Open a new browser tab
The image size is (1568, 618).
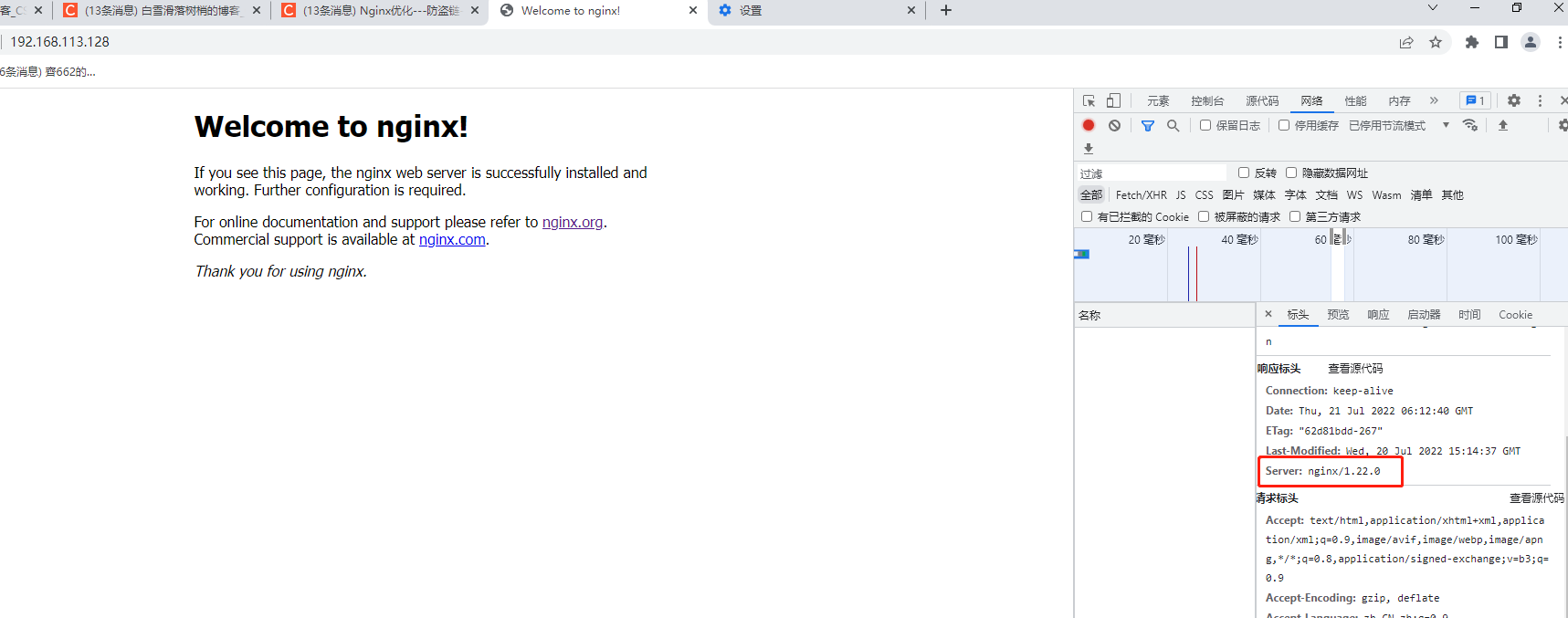click(946, 10)
